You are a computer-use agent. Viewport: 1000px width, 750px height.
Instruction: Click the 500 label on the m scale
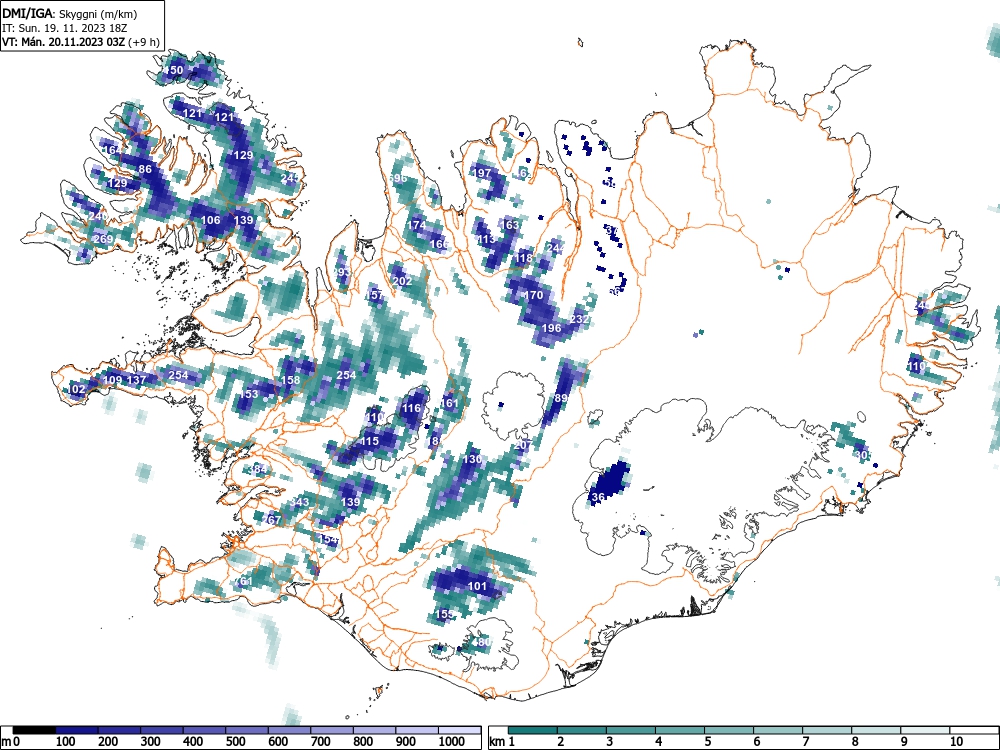click(235, 742)
